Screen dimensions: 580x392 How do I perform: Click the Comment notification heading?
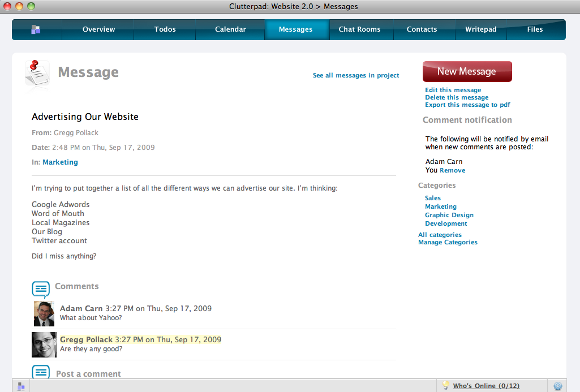point(467,120)
